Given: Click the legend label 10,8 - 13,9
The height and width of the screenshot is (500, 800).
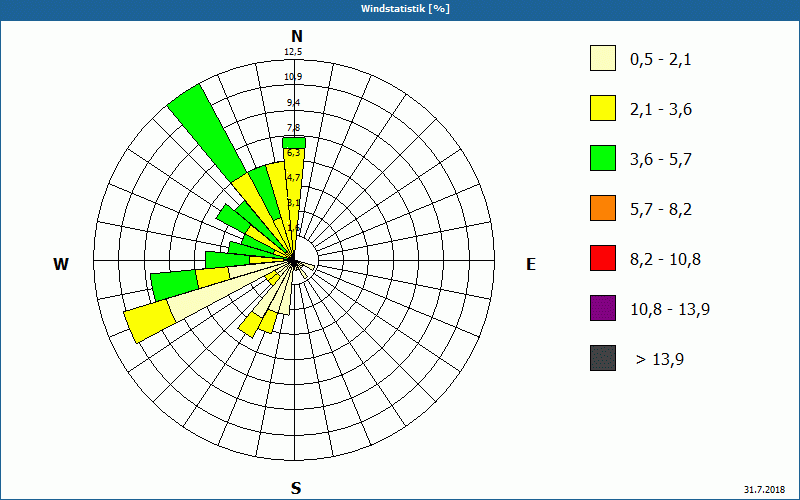Looking at the screenshot, I should click(670, 310).
